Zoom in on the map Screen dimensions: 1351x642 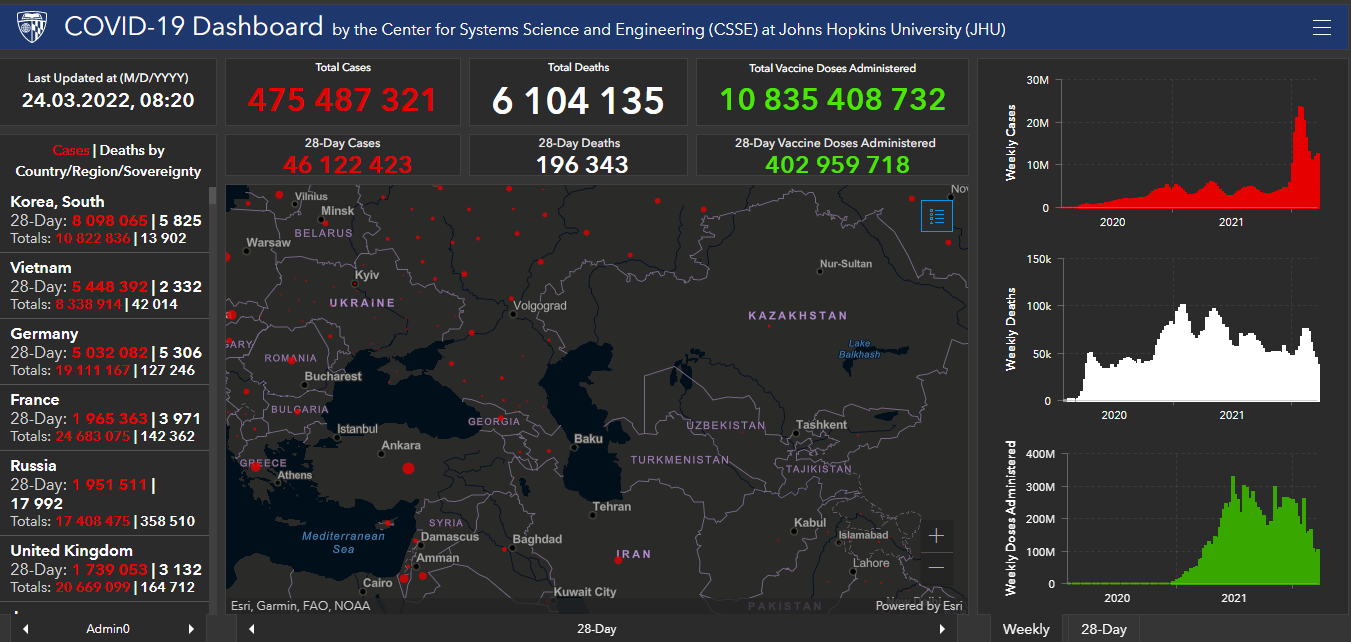(936, 536)
